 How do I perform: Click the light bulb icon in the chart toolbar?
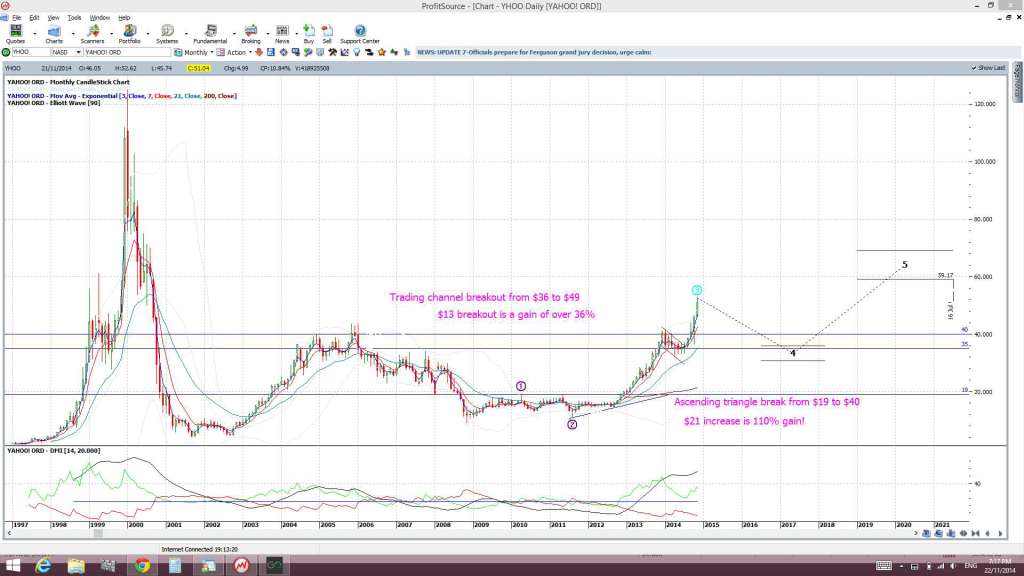(357, 52)
